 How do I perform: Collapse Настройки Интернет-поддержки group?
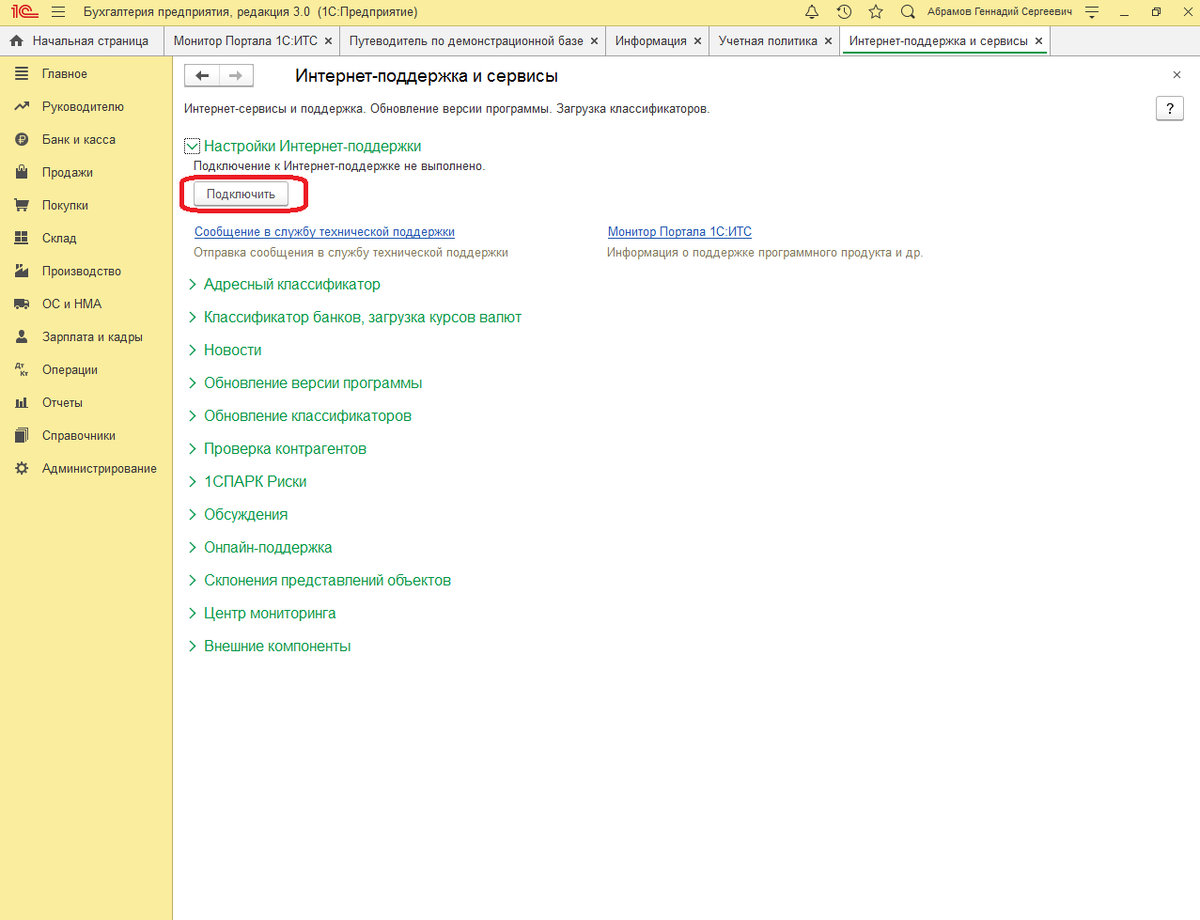tap(194, 146)
